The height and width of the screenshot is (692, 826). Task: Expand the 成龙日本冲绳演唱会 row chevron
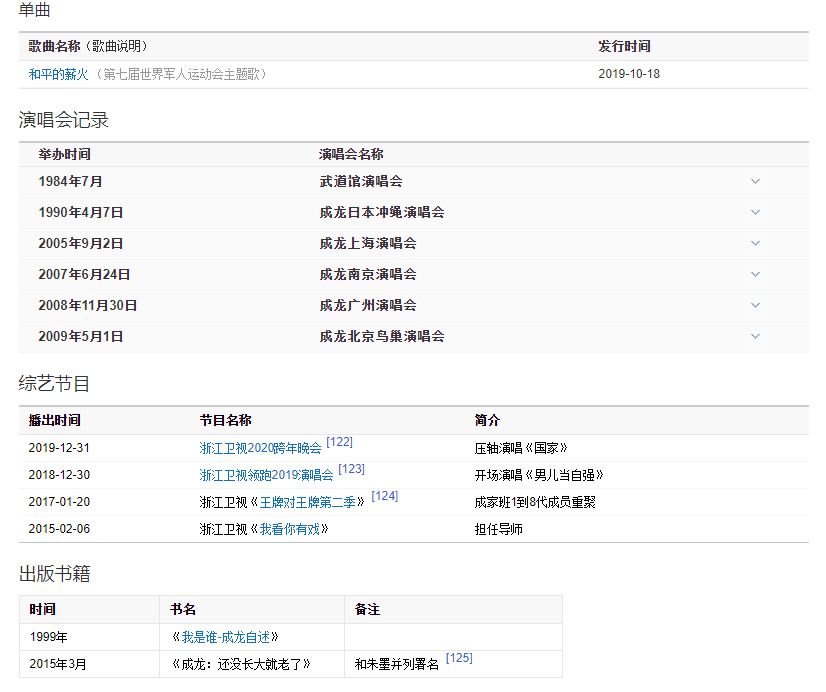(x=755, y=212)
